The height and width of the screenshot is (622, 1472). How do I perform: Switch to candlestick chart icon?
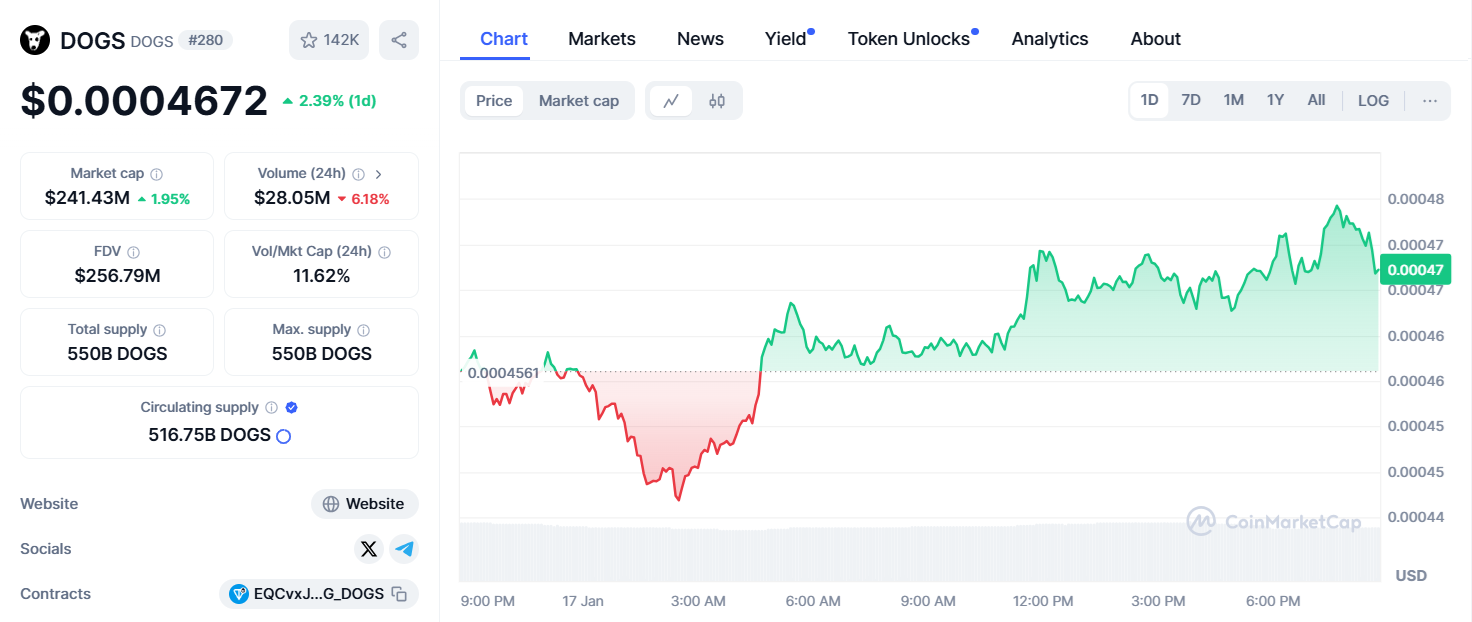coord(717,100)
